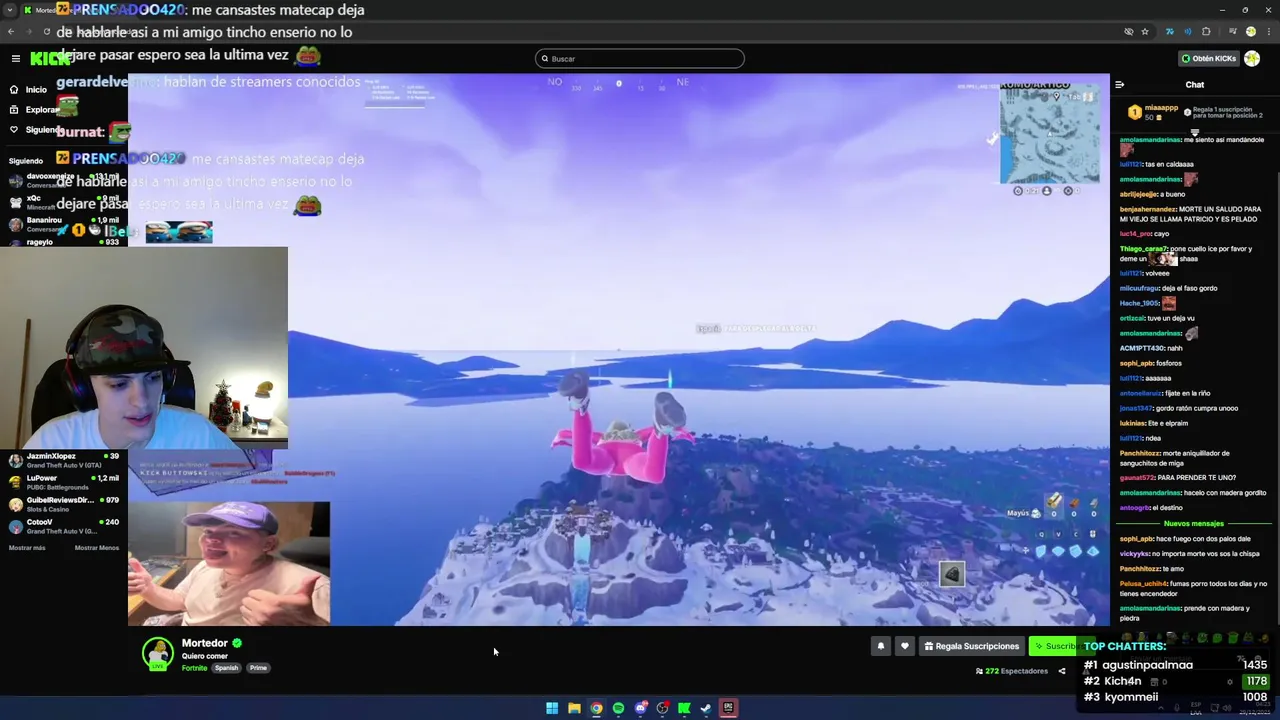1280x720 pixels.
Task: Follow the channel with the heart icon
Action: [x=905, y=646]
